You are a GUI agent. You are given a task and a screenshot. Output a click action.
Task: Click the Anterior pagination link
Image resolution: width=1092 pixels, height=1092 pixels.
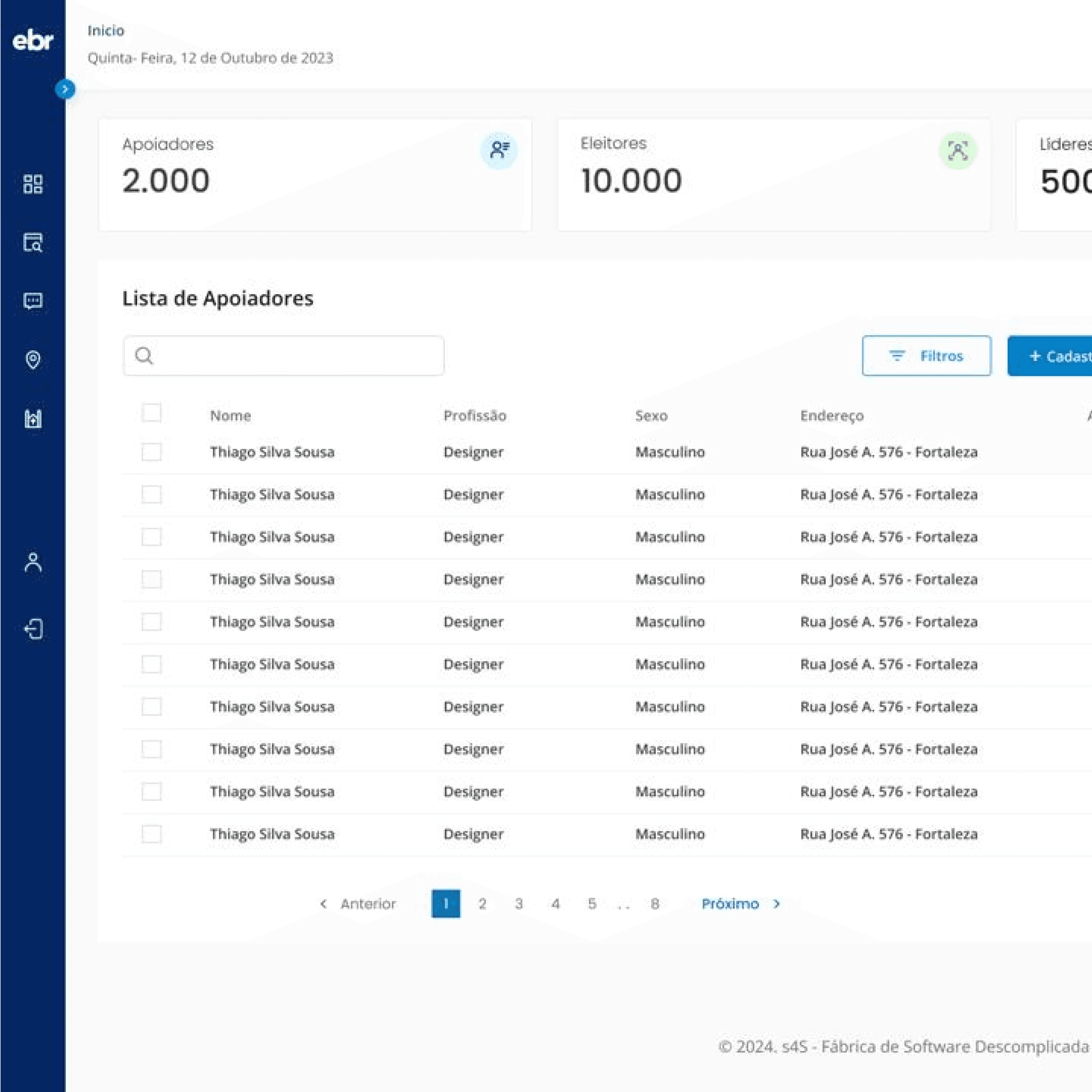click(x=358, y=904)
